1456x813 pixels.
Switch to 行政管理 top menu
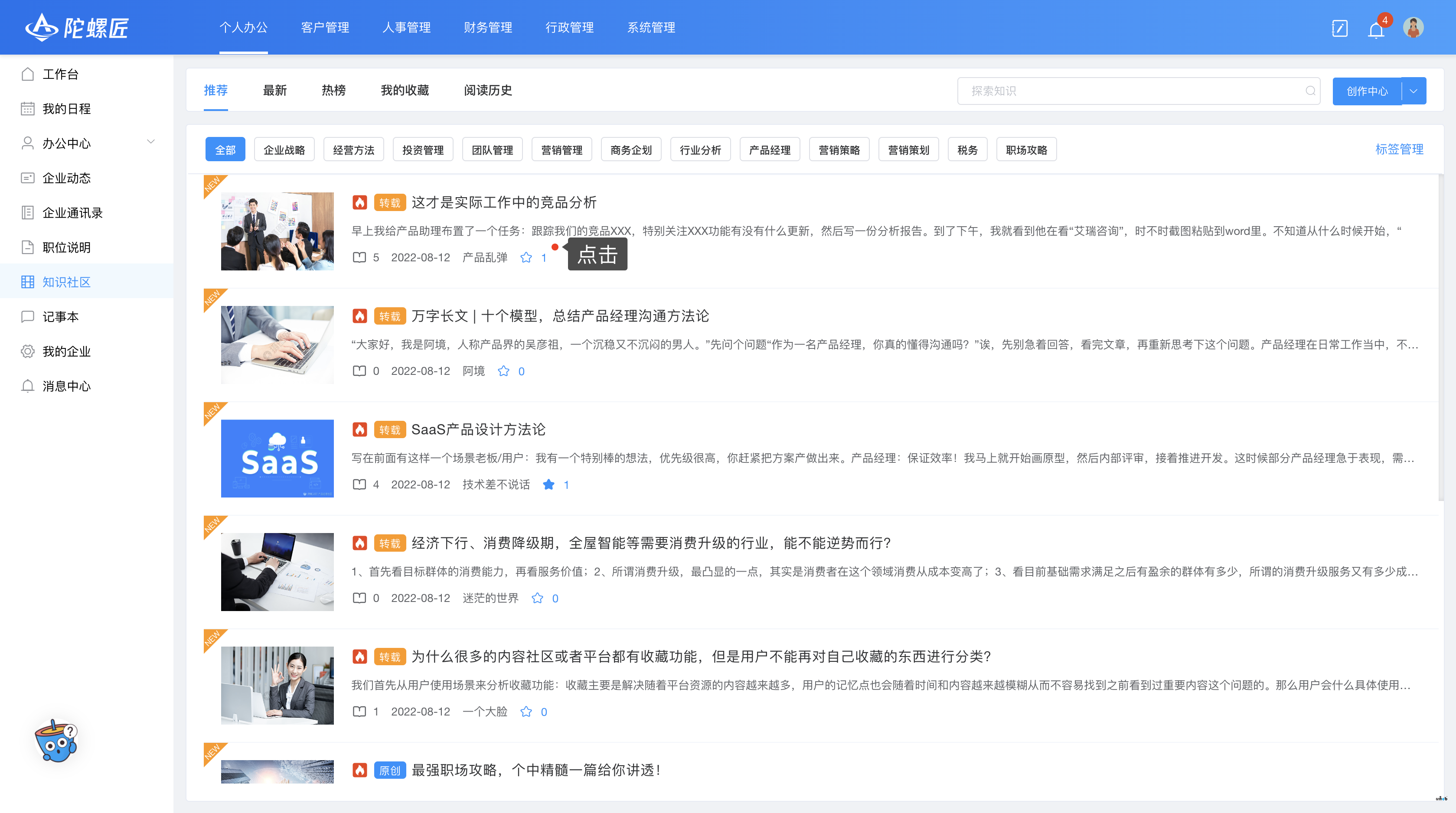click(x=569, y=27)
